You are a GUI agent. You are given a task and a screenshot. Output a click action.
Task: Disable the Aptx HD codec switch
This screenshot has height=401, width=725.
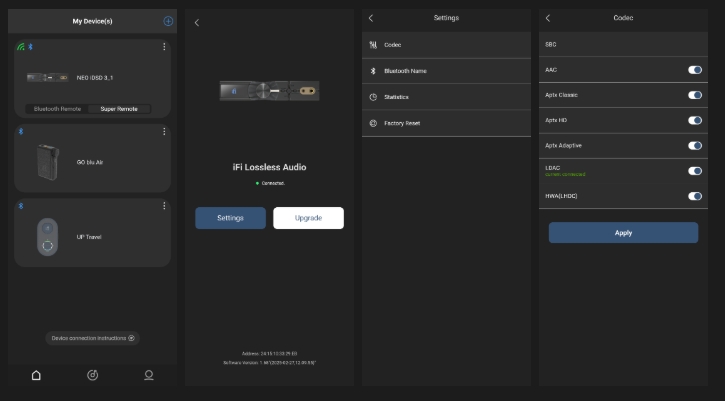(x=694, y=120)
